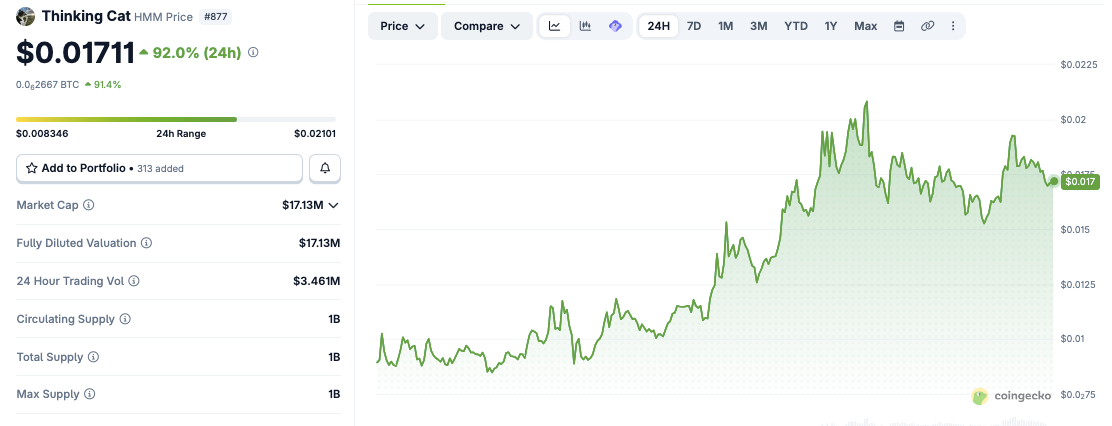Click the 24h low $0.008346 value
The image size is (1112, 426).
[x=43, y=133]
